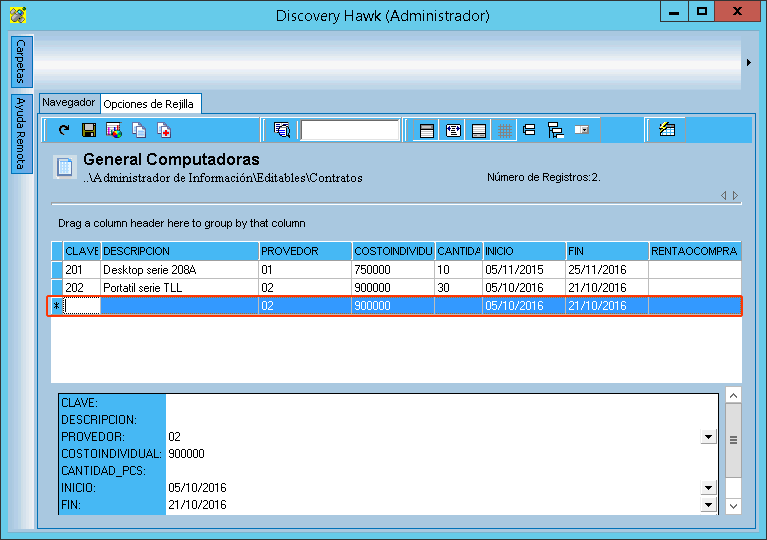Click quantity cell '30'
767x540 pixels.
[x=459, y=288]
